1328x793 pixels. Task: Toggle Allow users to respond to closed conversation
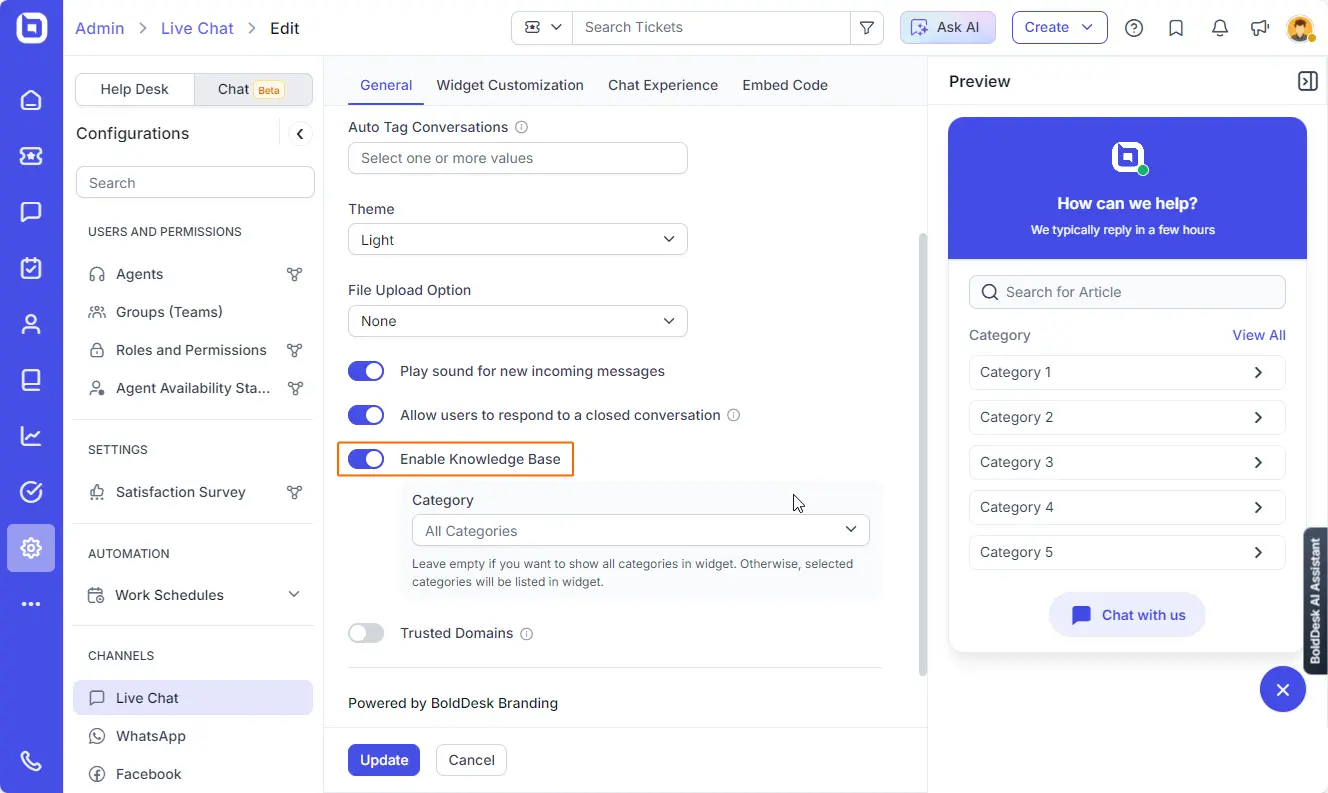[x=366, y=415]
